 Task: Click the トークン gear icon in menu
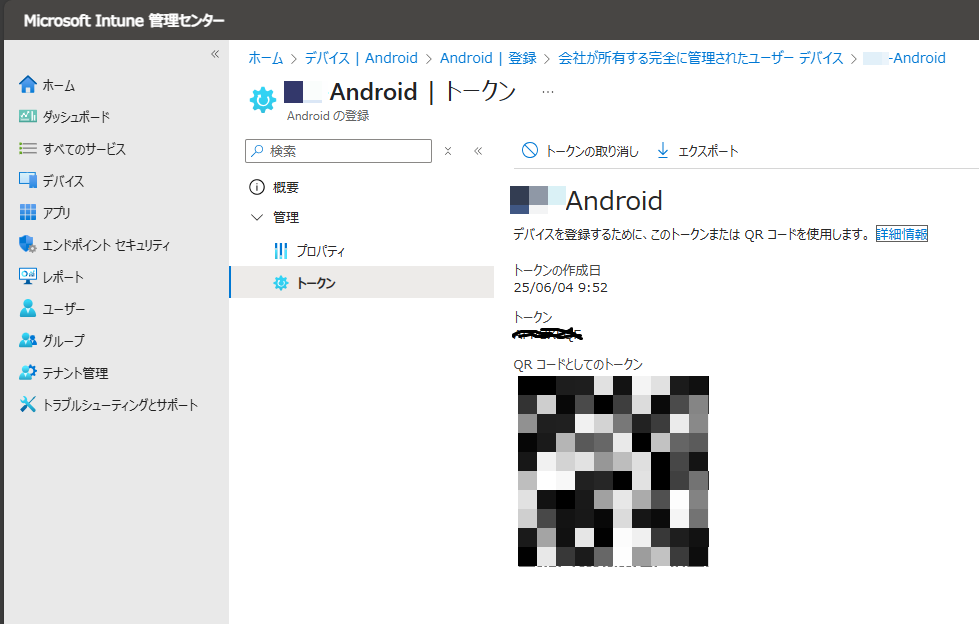click(281, 283)
